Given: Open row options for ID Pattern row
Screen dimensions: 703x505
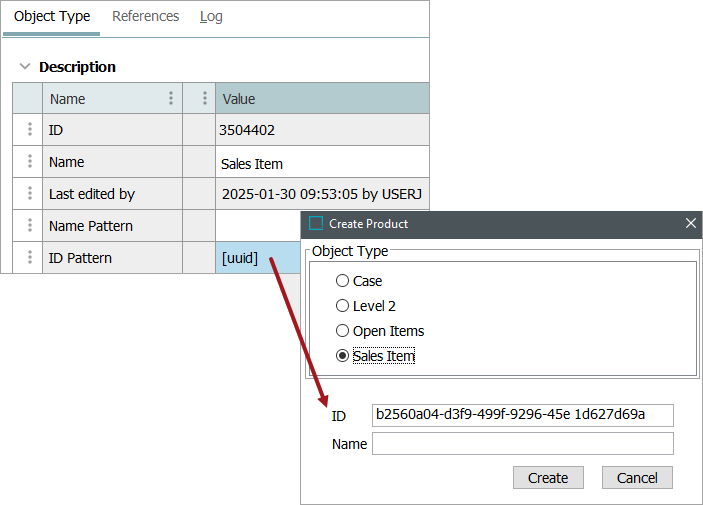Looking at the screenshot, I should click(29, 258).
